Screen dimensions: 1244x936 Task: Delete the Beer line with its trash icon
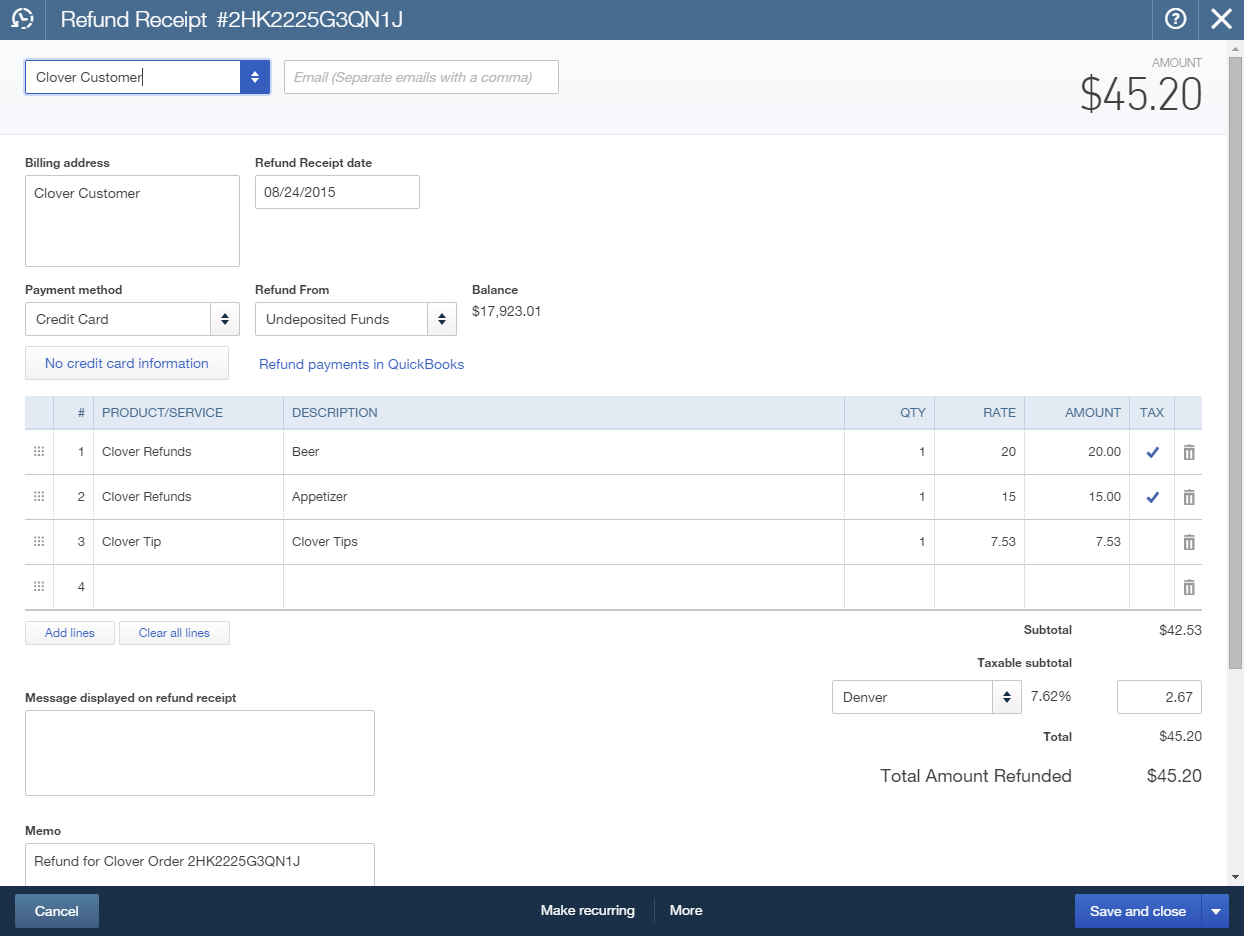(1188, 452)
